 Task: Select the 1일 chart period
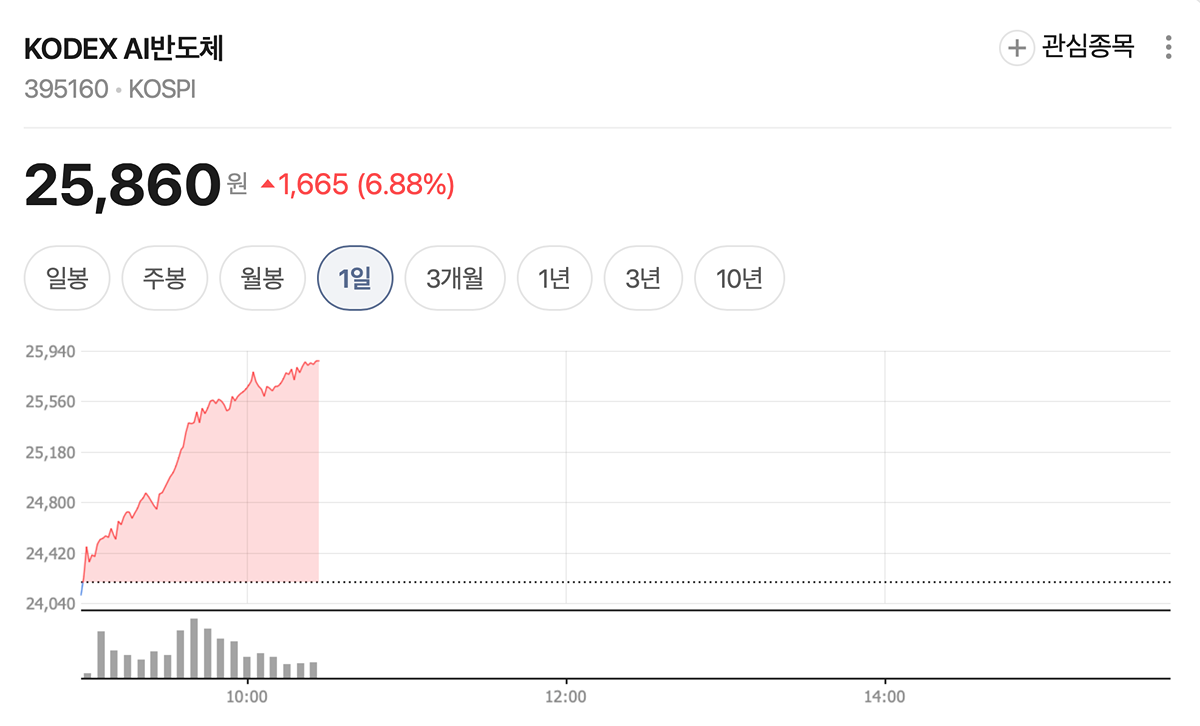355,278
